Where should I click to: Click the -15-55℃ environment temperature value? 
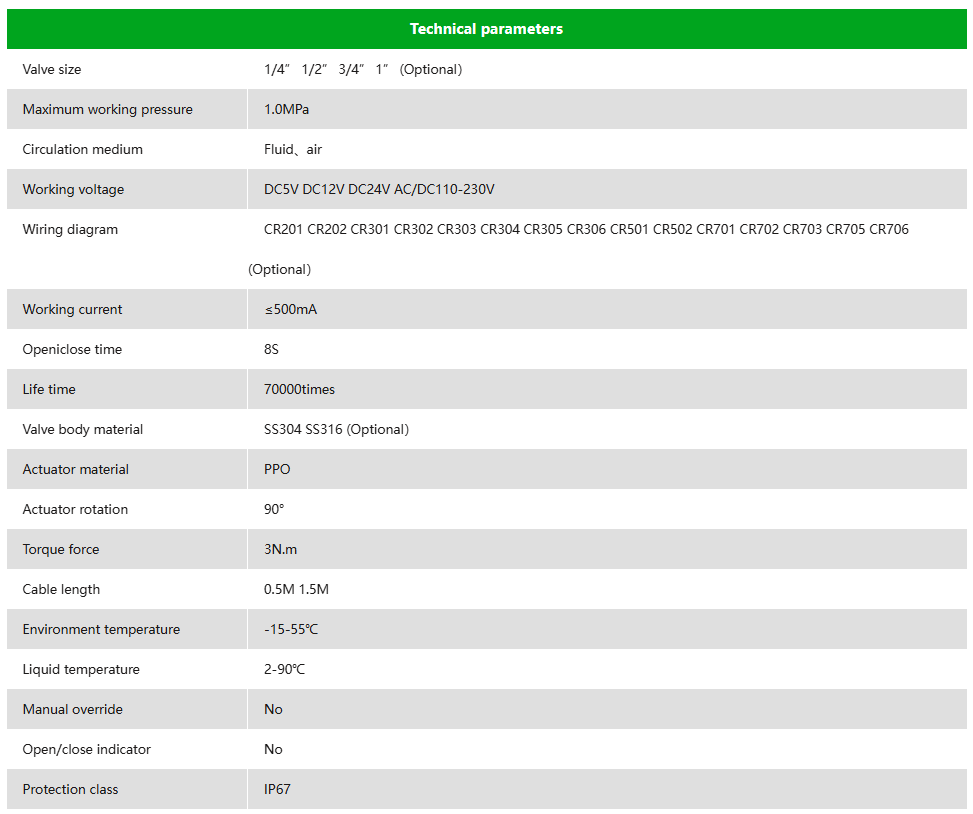coord(291,629)
